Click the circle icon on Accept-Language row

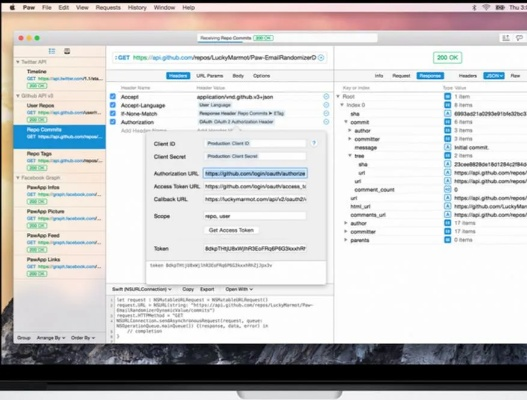click(326, 105)
